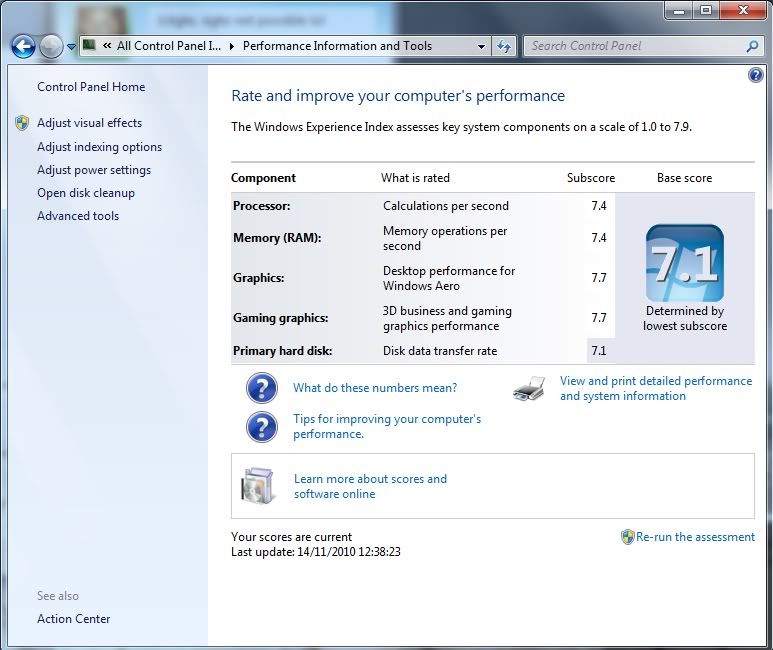
Task: Open recent pages dropdown next to Forward
Action: 71,47
